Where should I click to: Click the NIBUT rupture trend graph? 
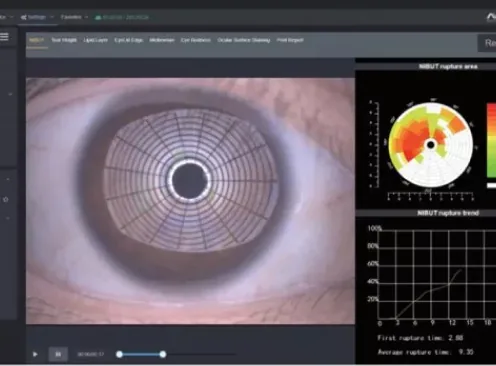pyautogui.click(x=437, y=275)
